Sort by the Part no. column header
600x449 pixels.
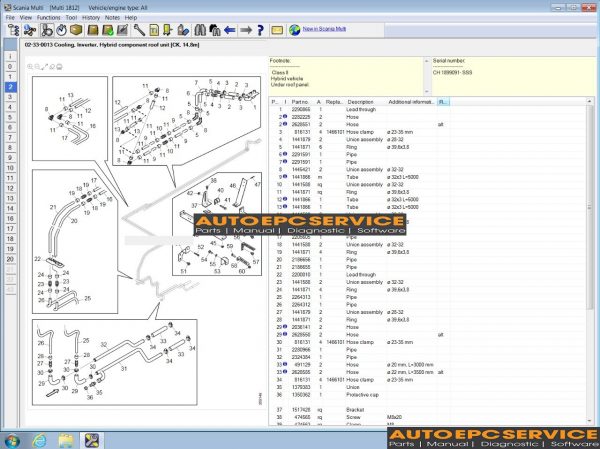302,102
